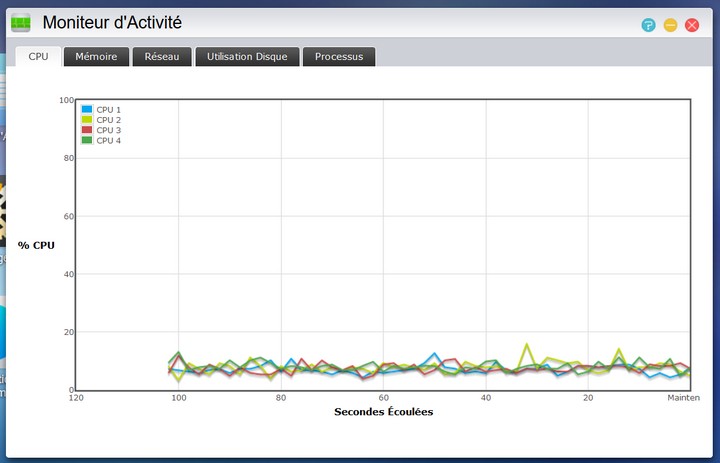The image size is (720, 463).
Task: Minimize window with the yellow button
Action: coord(670,25)
